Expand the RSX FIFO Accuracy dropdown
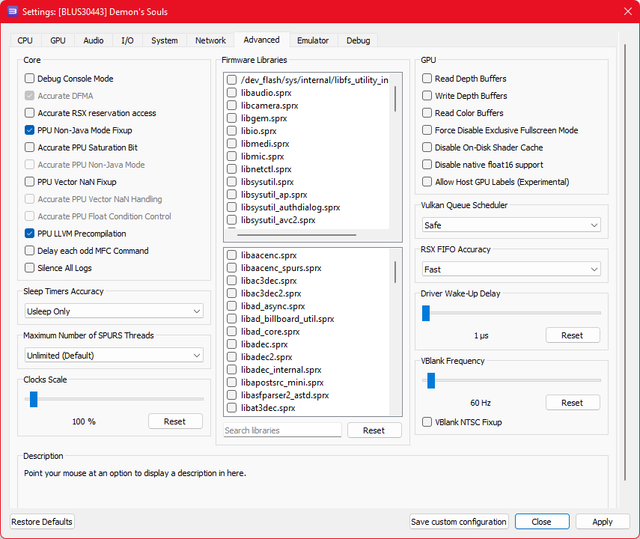 click(511, 269)
